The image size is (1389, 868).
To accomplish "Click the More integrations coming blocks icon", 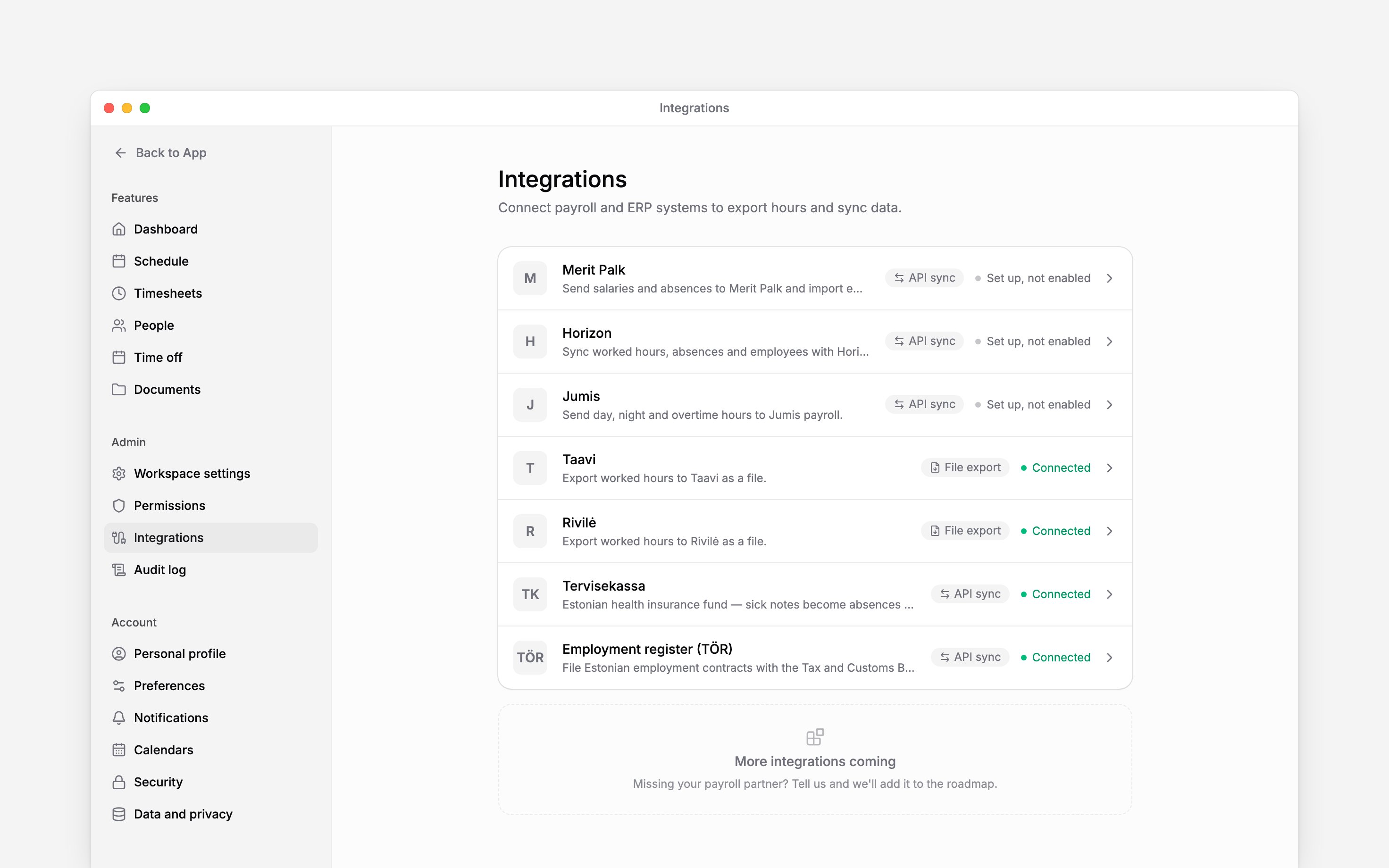I will coord(815,736).
